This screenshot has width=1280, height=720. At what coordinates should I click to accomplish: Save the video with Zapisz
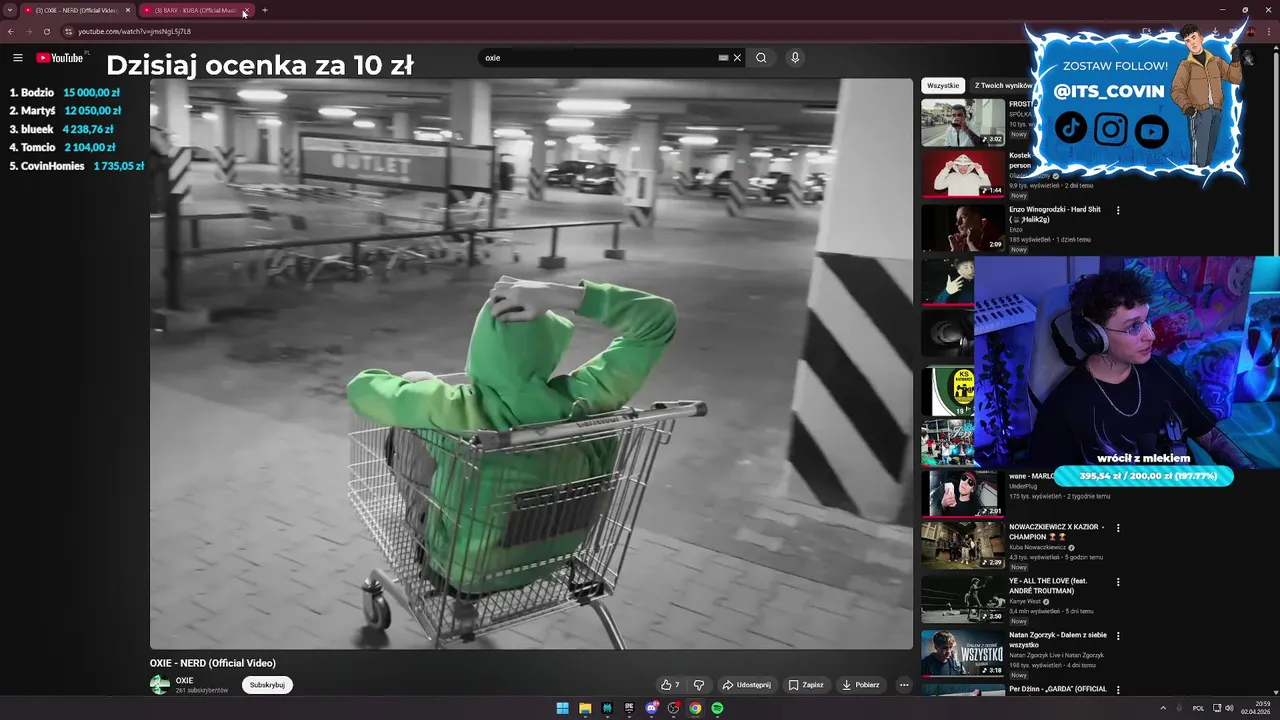point(806,685)
